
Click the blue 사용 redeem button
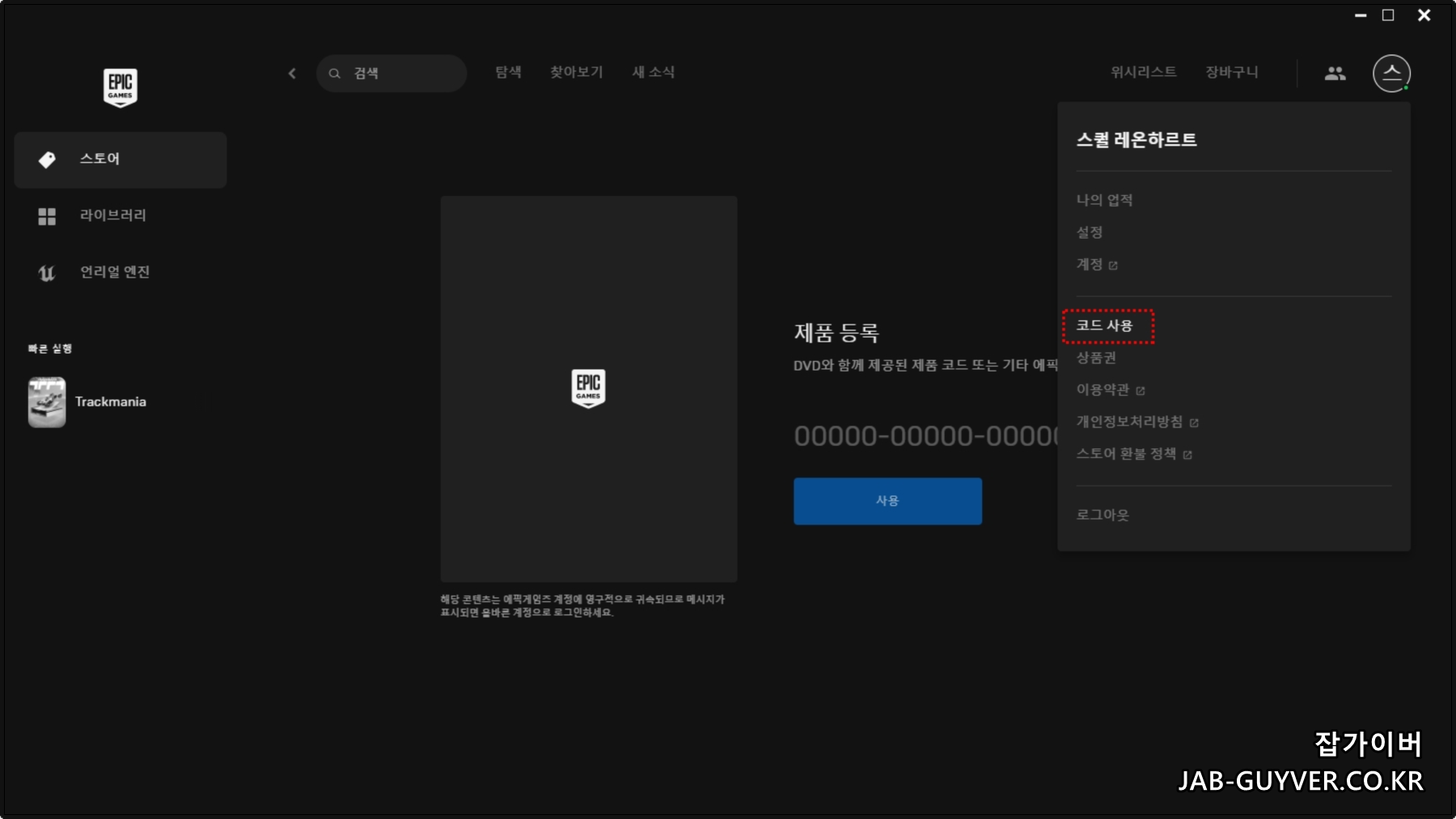[x=887, y=501]
